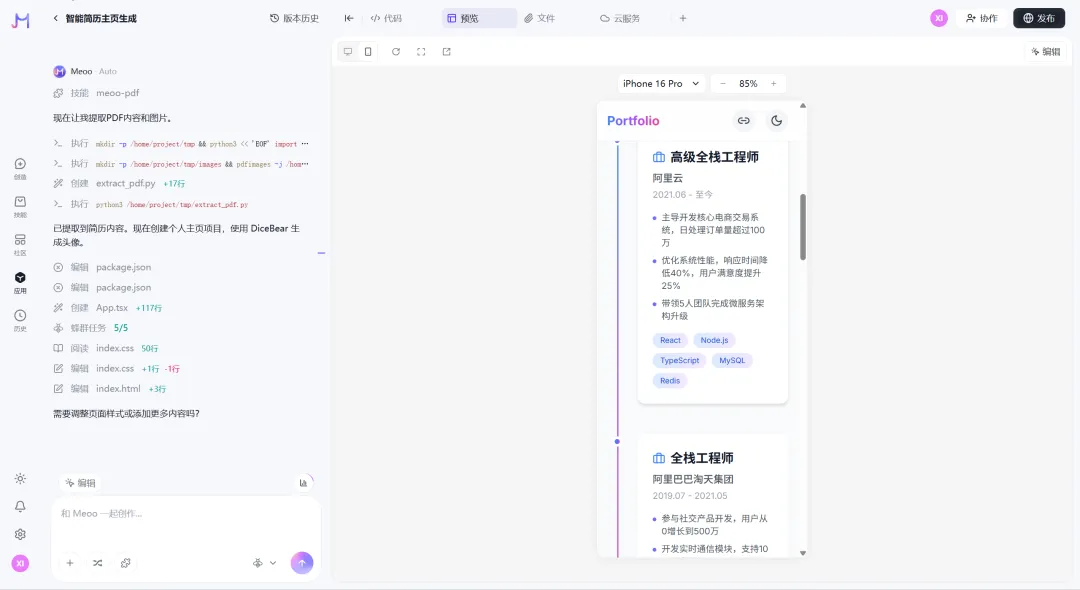
Task: Send the message with the purple arrow button
Action: (x=302, y=563)
